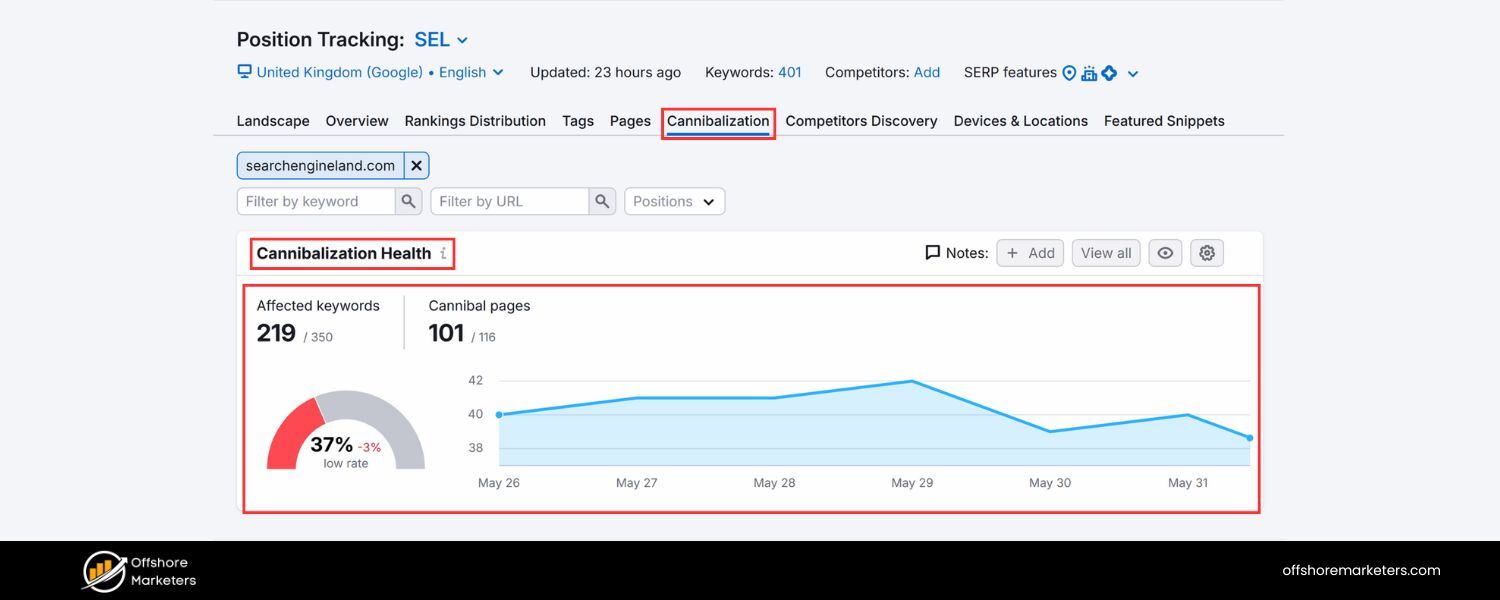Click the local pack SERP feature icon
The image size is (1500, 600).
point(1069,72)
